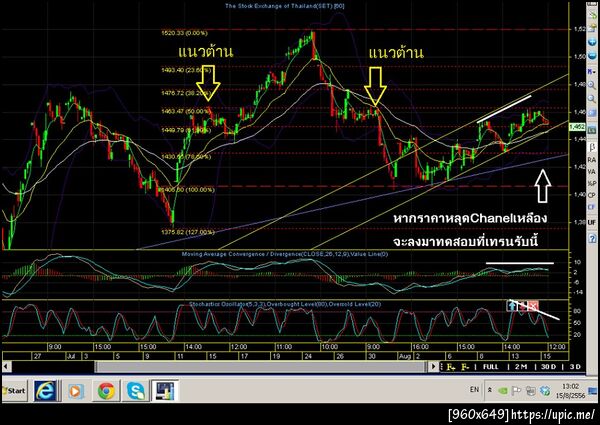Open the M dropdown in the right toolbar
This screenshot has width=600, height=425.
(x=592, y=72)
